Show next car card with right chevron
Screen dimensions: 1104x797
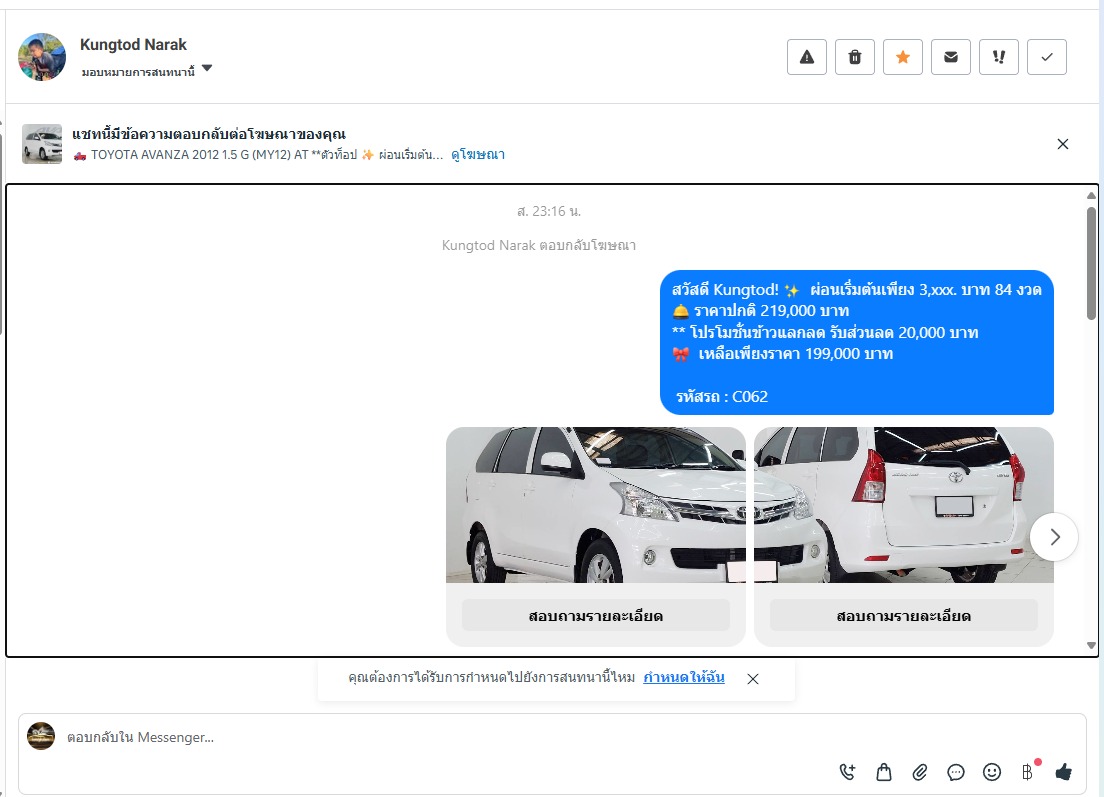pos(1054,537)
